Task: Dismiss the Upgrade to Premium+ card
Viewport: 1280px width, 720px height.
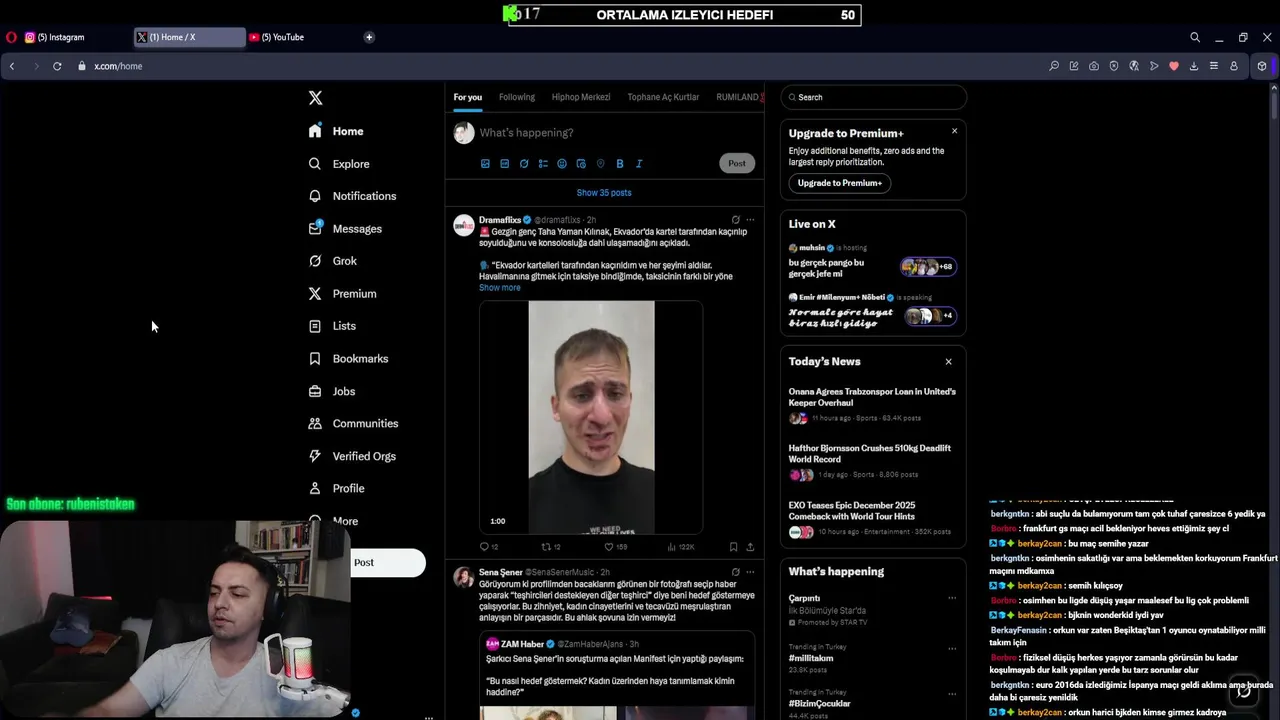Action: [x=954, y=131]
